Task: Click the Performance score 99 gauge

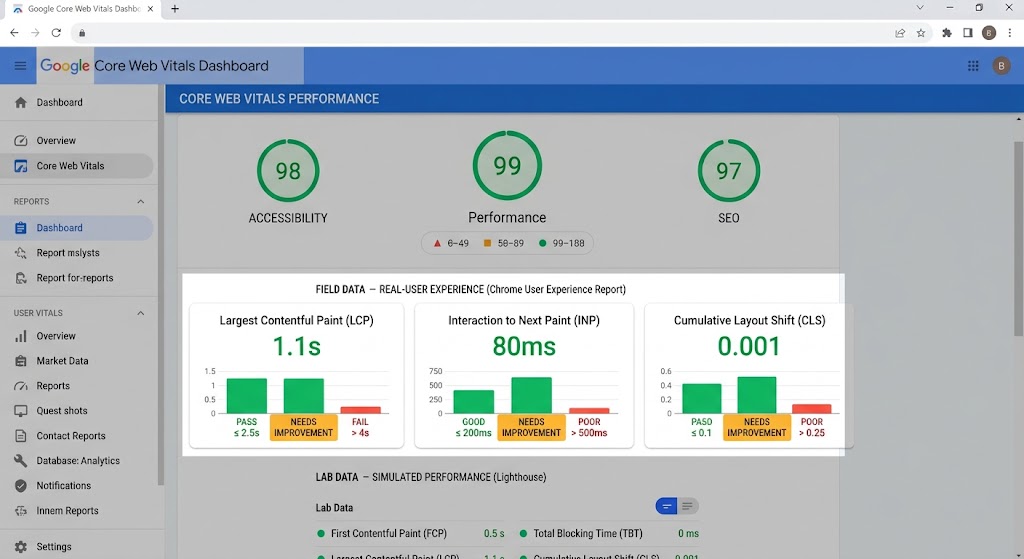Action: (507, 165)
